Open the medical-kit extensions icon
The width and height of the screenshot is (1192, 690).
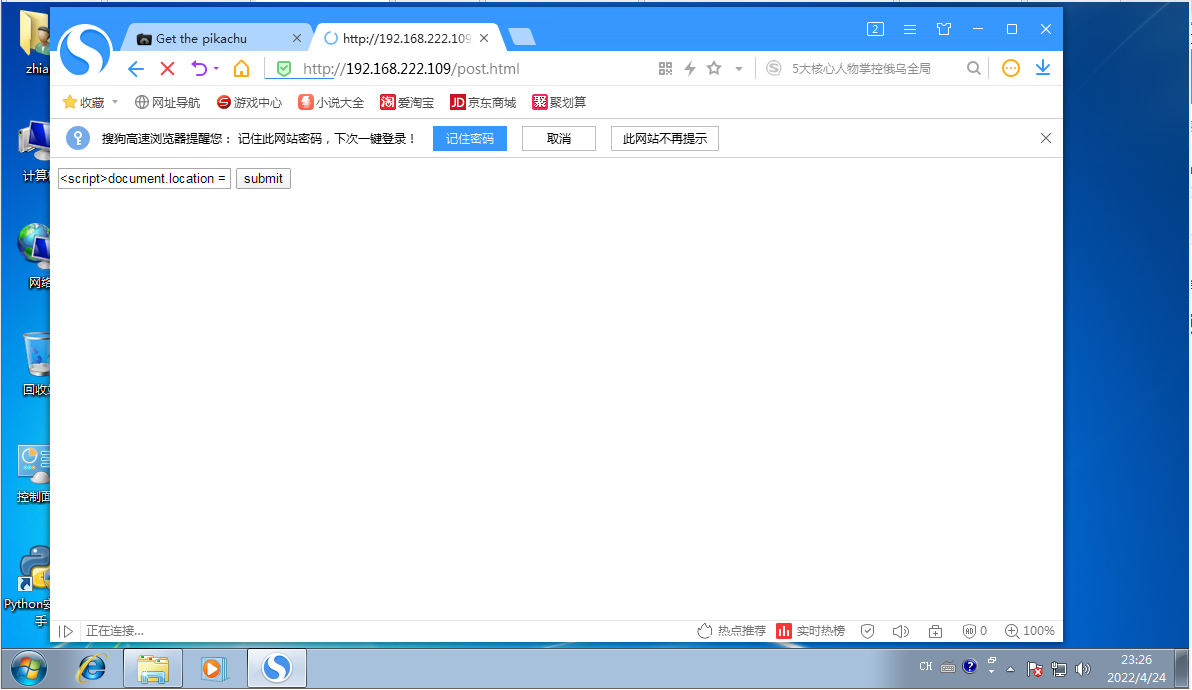935,631
